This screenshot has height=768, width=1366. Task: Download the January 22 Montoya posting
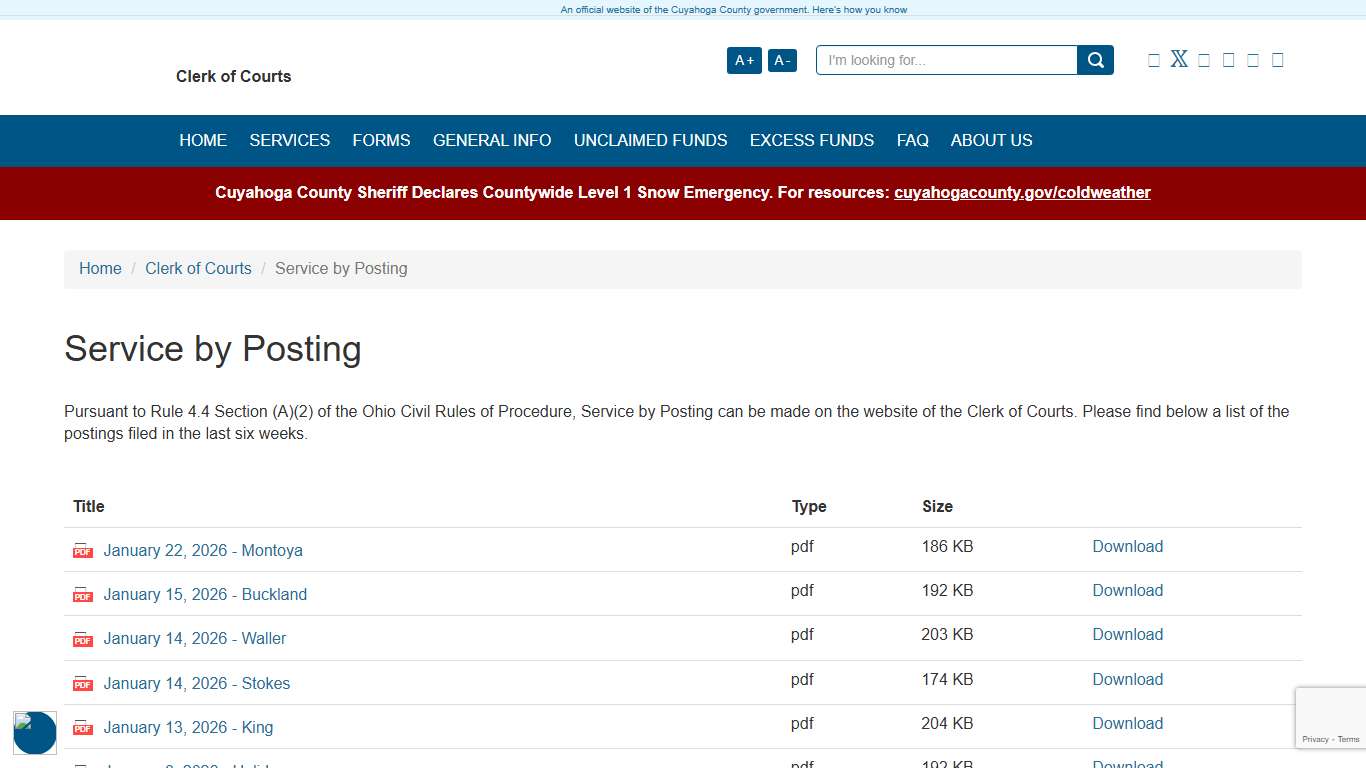click(1127, 547)
